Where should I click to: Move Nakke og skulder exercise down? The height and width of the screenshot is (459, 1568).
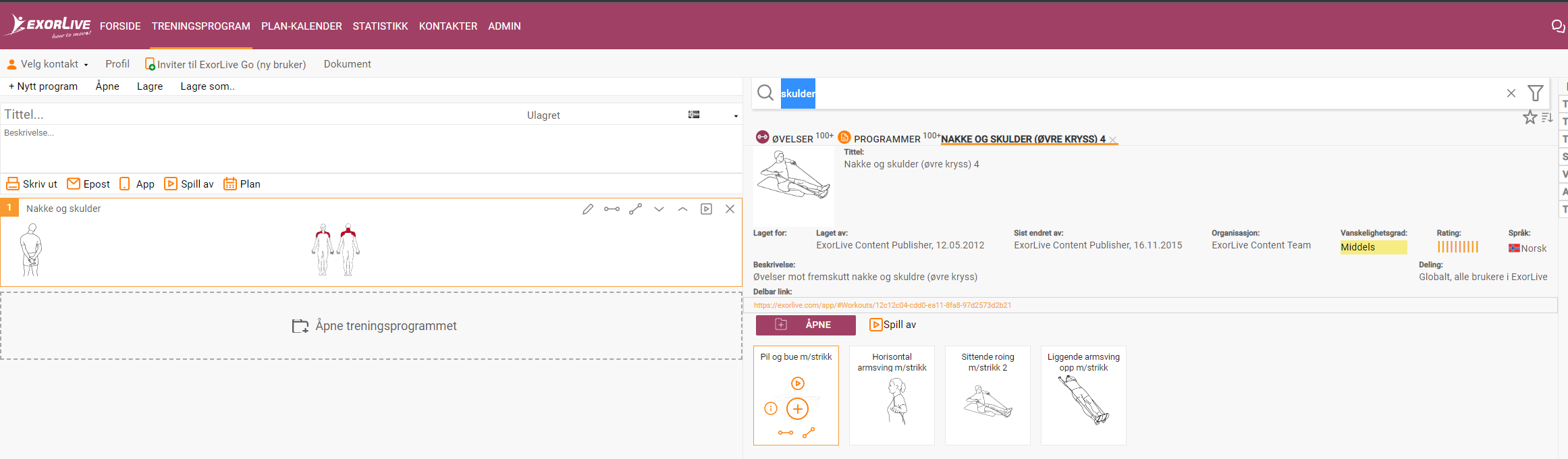coord(659,209)
